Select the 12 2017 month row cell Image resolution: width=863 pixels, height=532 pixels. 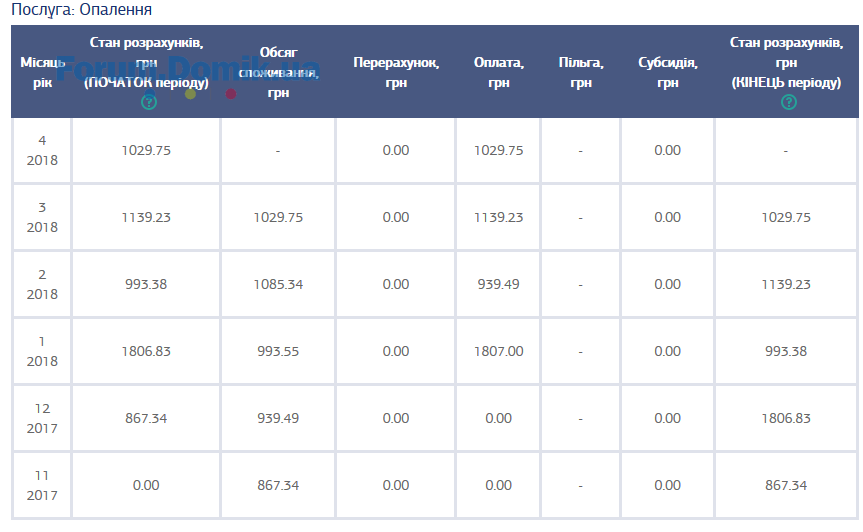42,418
